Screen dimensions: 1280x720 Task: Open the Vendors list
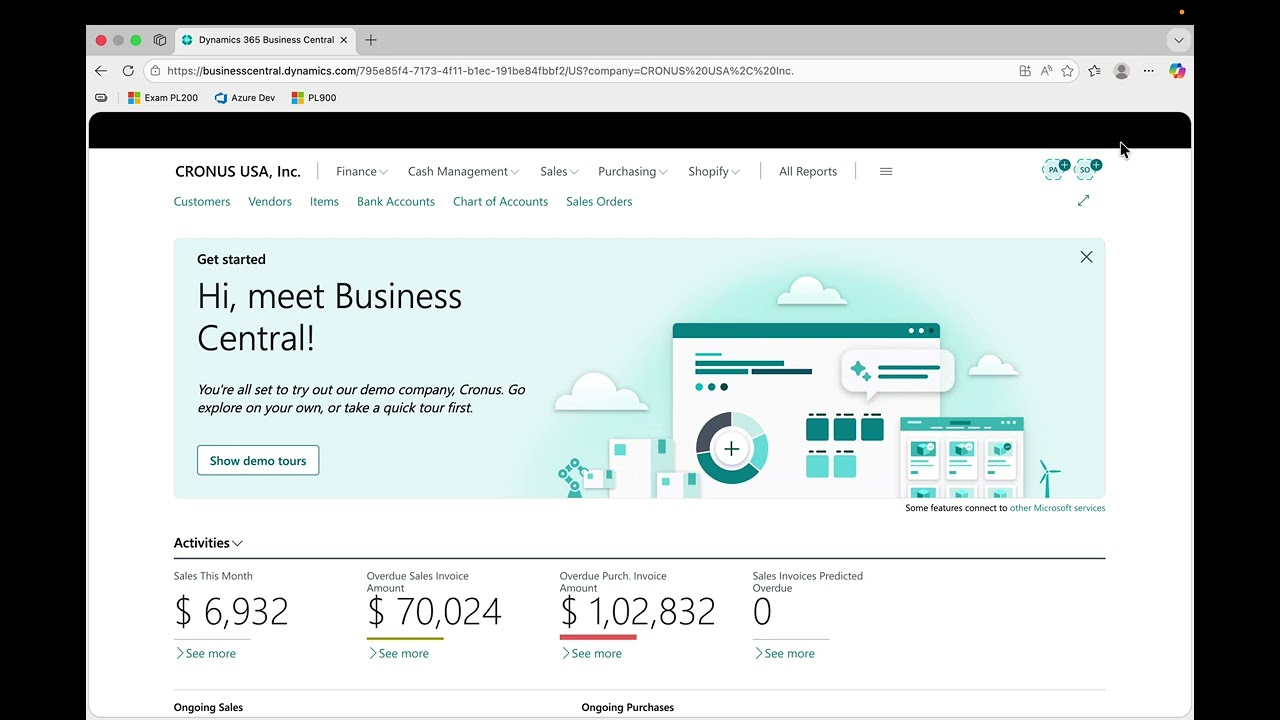click(270, 201)
